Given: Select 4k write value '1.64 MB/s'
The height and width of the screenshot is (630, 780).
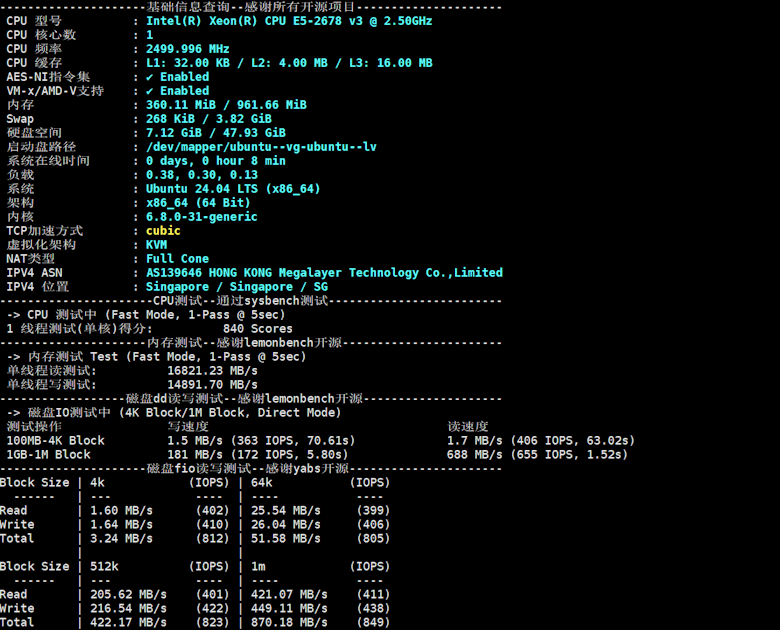Looking at the screenshot, I should 121,525.
